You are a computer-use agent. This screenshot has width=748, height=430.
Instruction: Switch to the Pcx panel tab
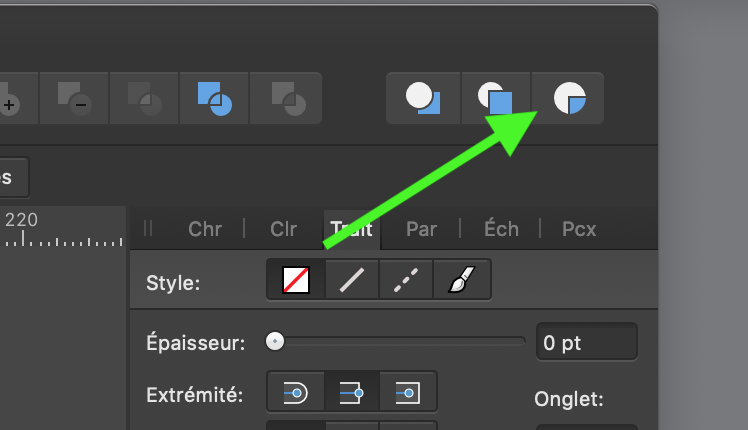coord(579,229)
